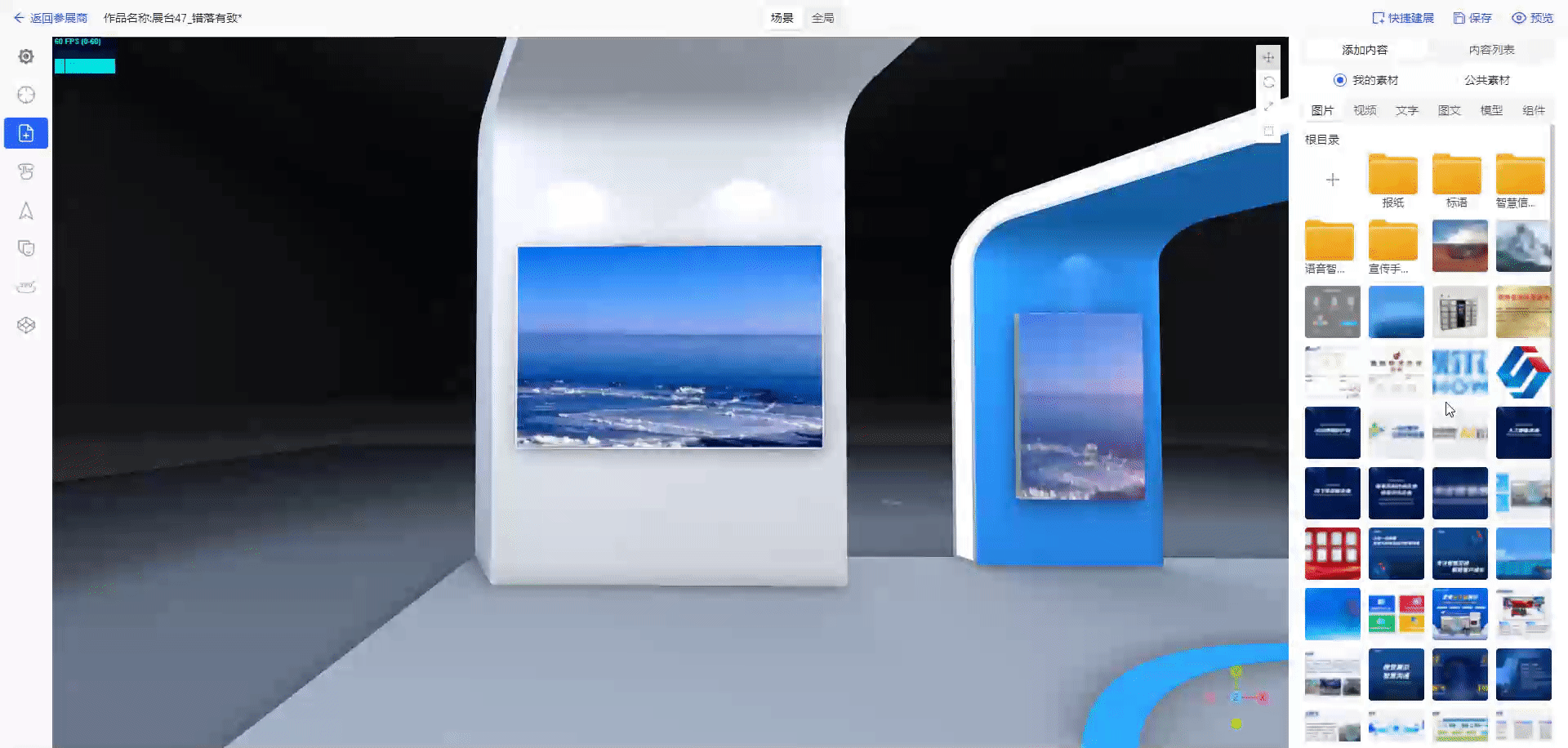1568x748 pixels.
Task: Select 我的素材 radio option
Action: (x=1340, y=80)
